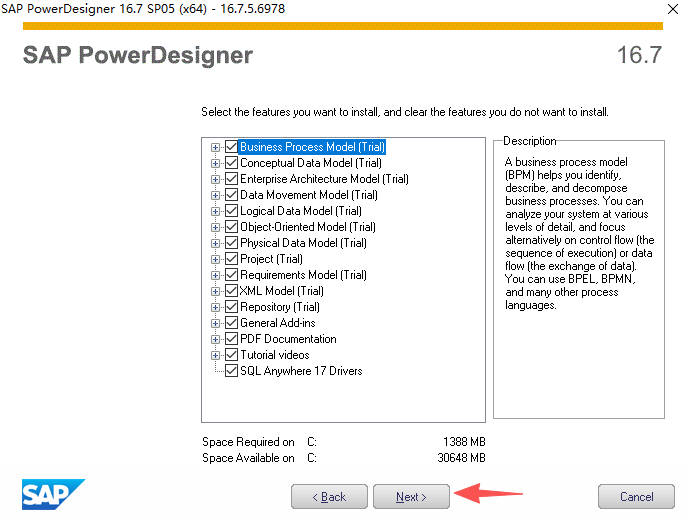Click the BPM description text
This screenshot has width=688, height=517.
point(579,233)
